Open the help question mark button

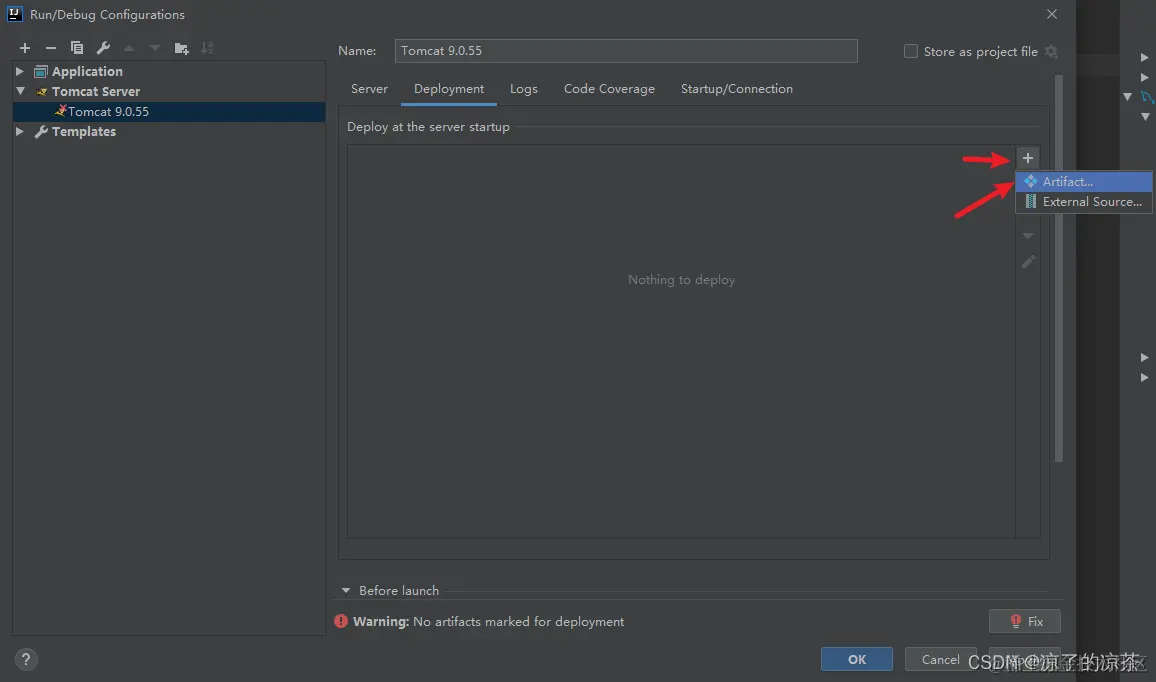click(x=26, y=659)
